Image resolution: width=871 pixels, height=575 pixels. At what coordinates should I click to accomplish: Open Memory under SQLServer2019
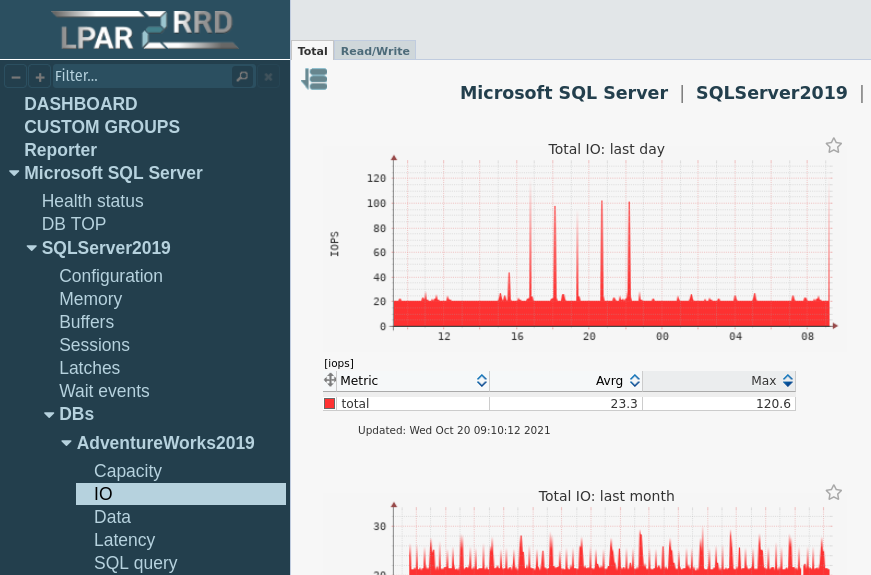[x=91, y=299]
